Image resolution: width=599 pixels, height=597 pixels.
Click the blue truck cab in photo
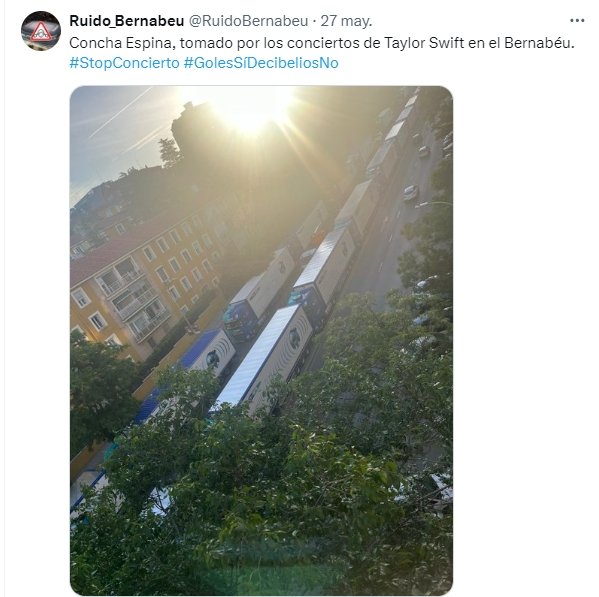point(239,319)
